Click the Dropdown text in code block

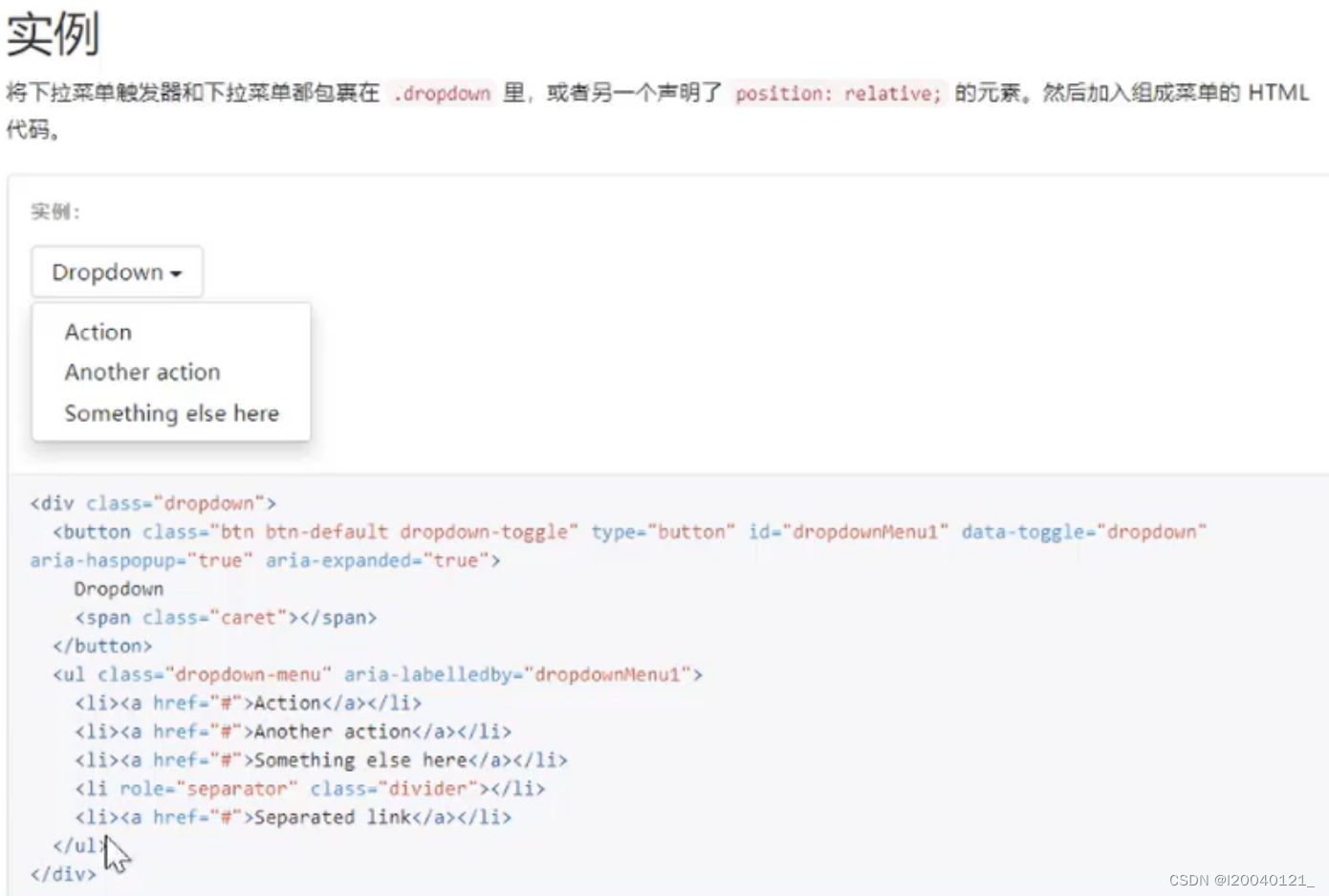(x=119, y=589)
